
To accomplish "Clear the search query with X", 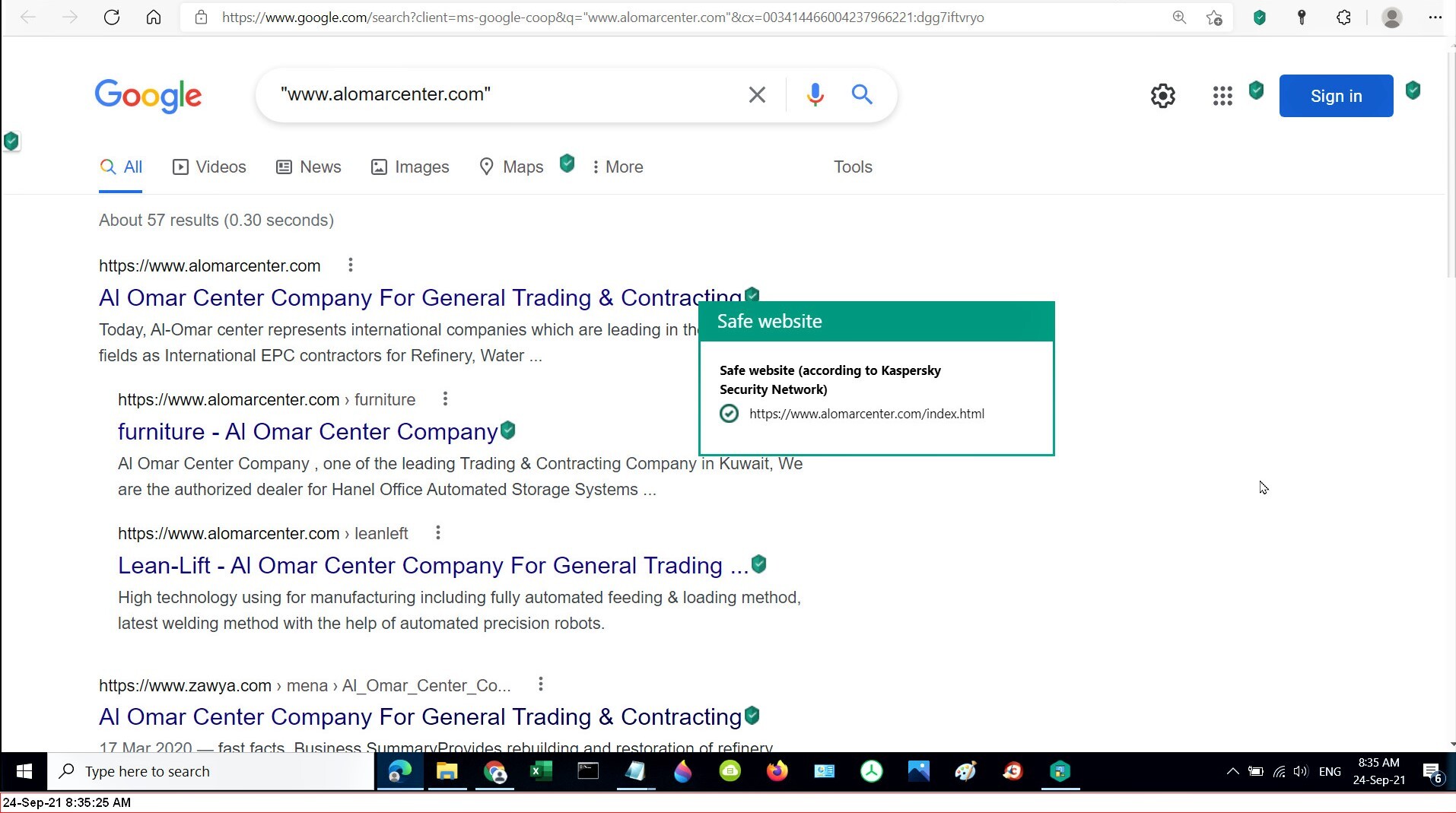I will coord(757,94).
